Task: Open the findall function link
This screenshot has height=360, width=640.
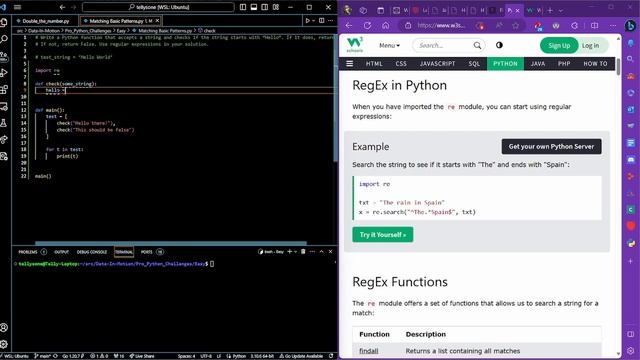Action: [x=369, y=351]
